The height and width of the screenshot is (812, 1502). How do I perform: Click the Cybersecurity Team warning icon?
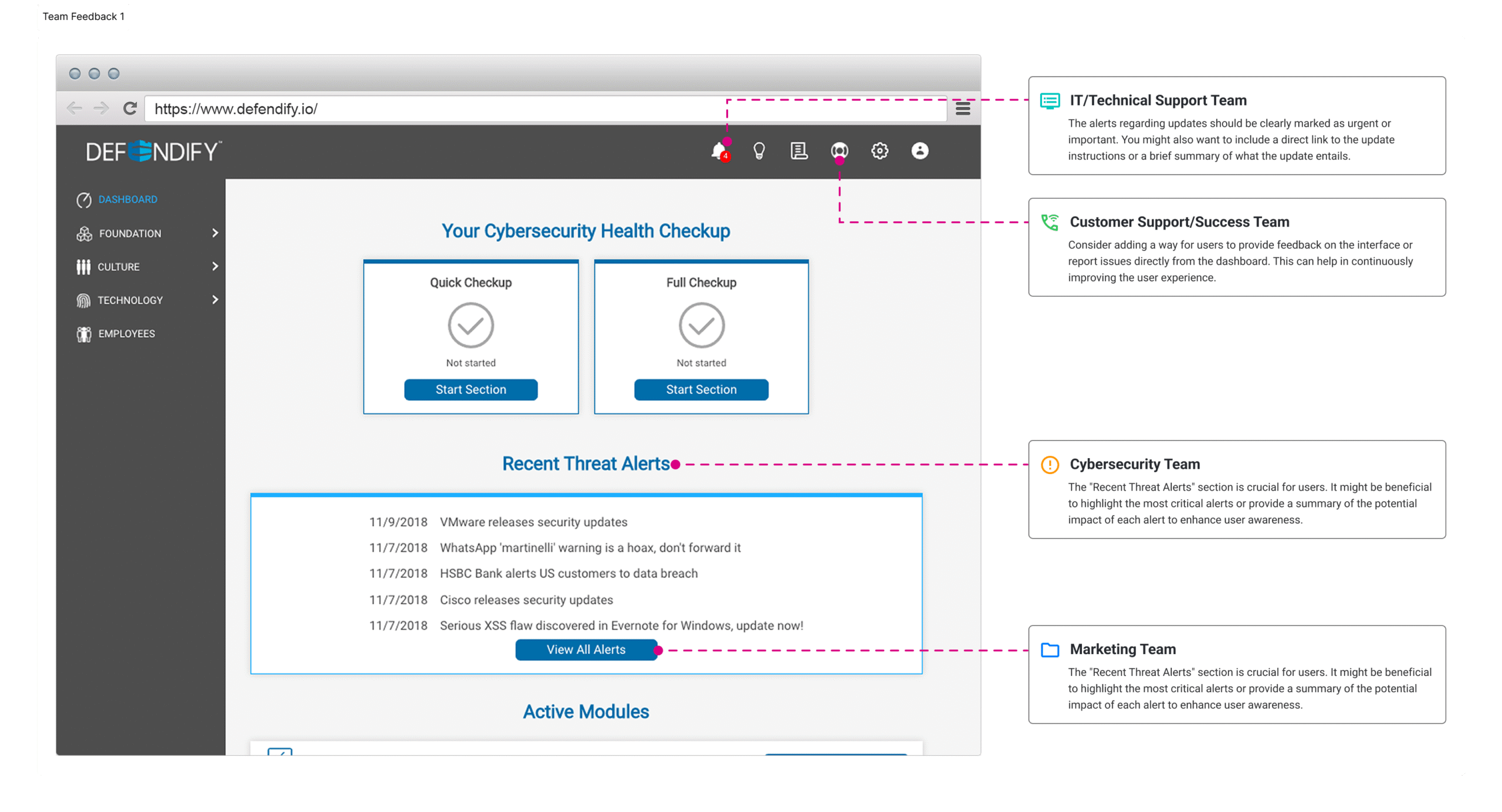1050,465
